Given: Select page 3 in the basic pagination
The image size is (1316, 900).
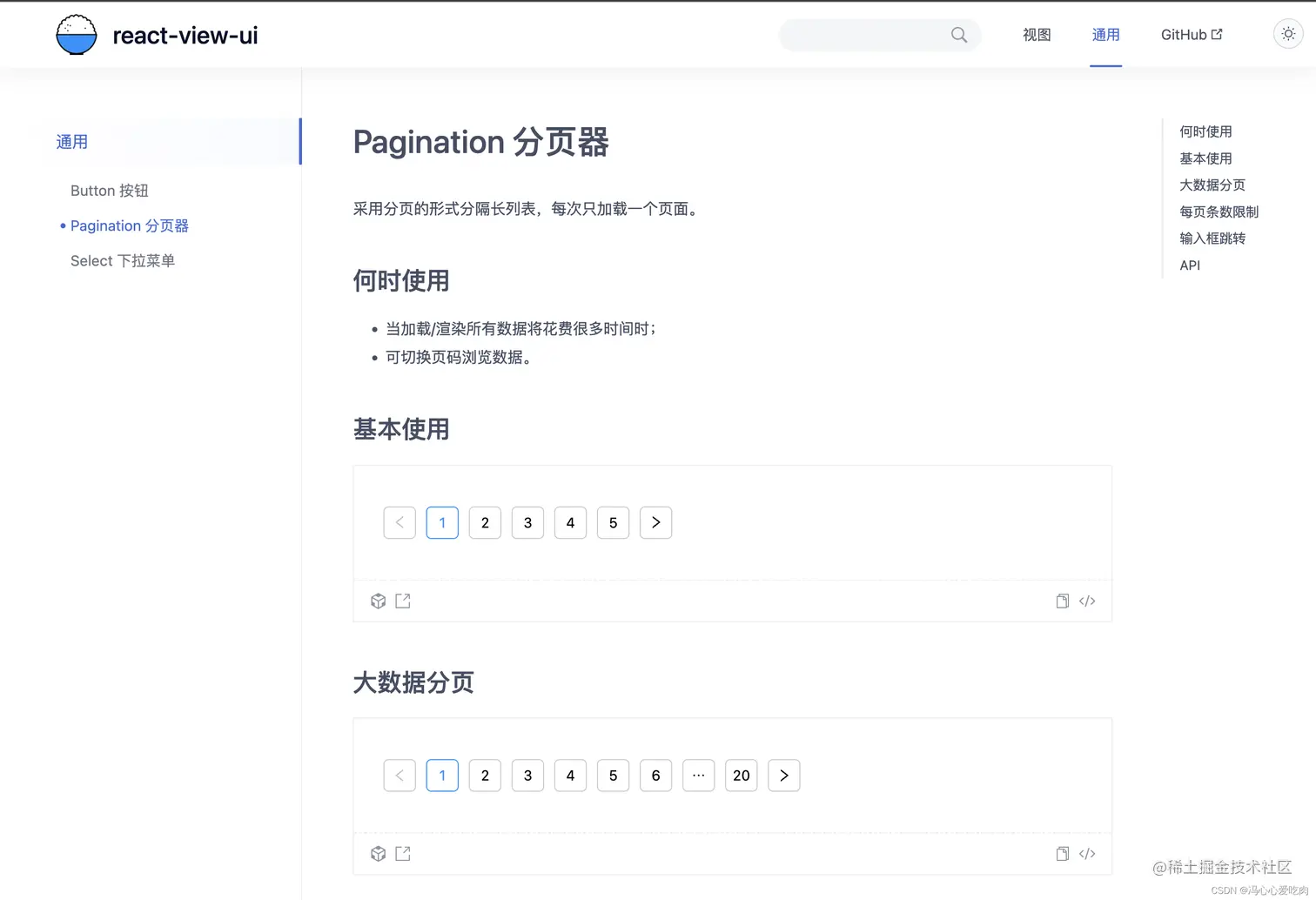Looking at the screenshot, I should click(527, 522).
